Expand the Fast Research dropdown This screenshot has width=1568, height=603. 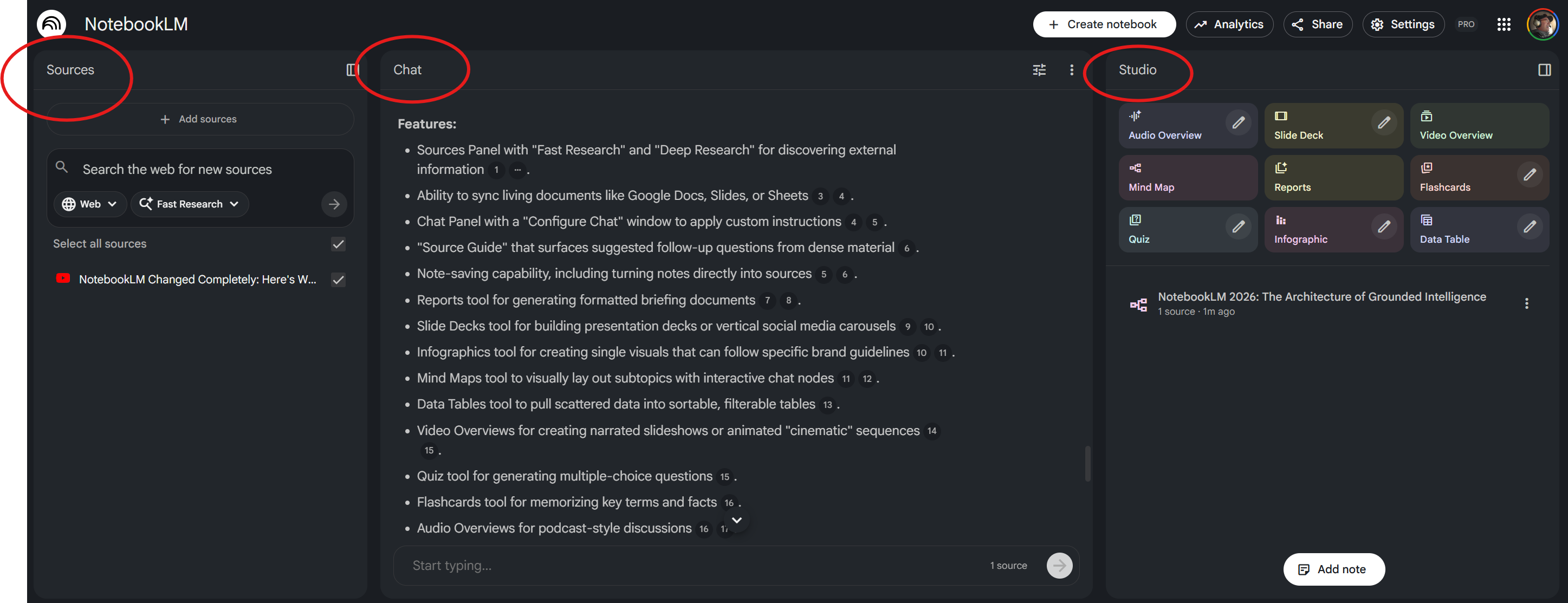point(189,204)
